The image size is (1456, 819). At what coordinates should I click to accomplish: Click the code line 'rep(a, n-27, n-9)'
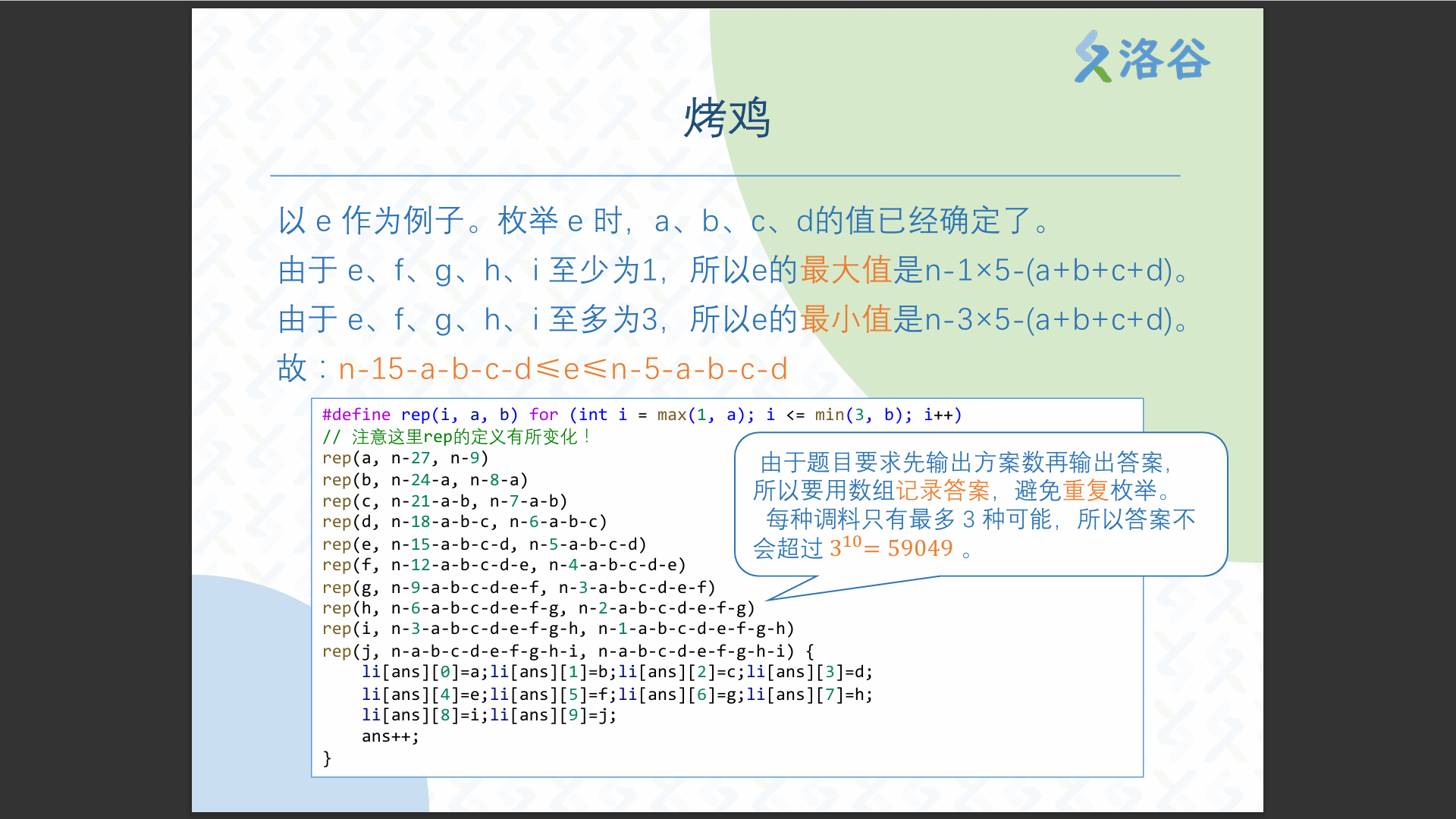(x=405, y=458)
